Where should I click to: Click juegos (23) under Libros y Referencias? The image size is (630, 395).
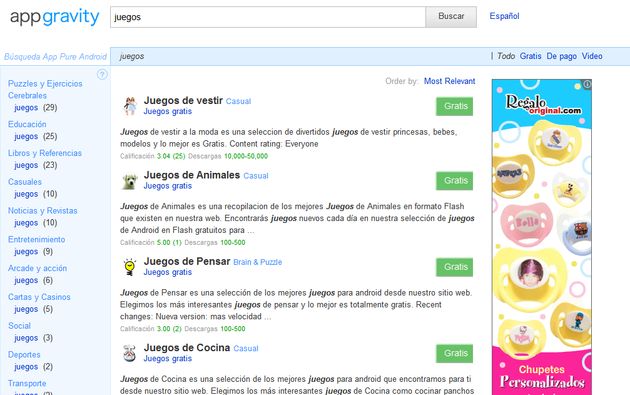pos(36,166)
